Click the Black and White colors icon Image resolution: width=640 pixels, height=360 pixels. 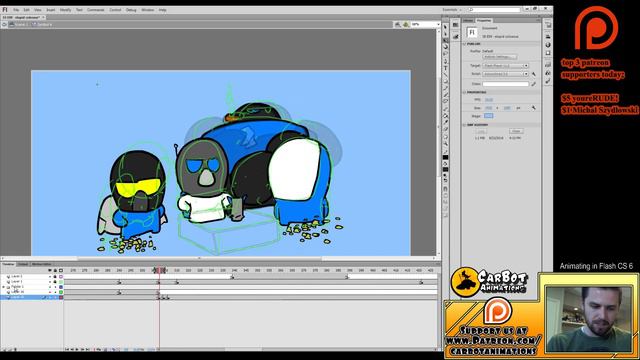[x=445, y=175]
